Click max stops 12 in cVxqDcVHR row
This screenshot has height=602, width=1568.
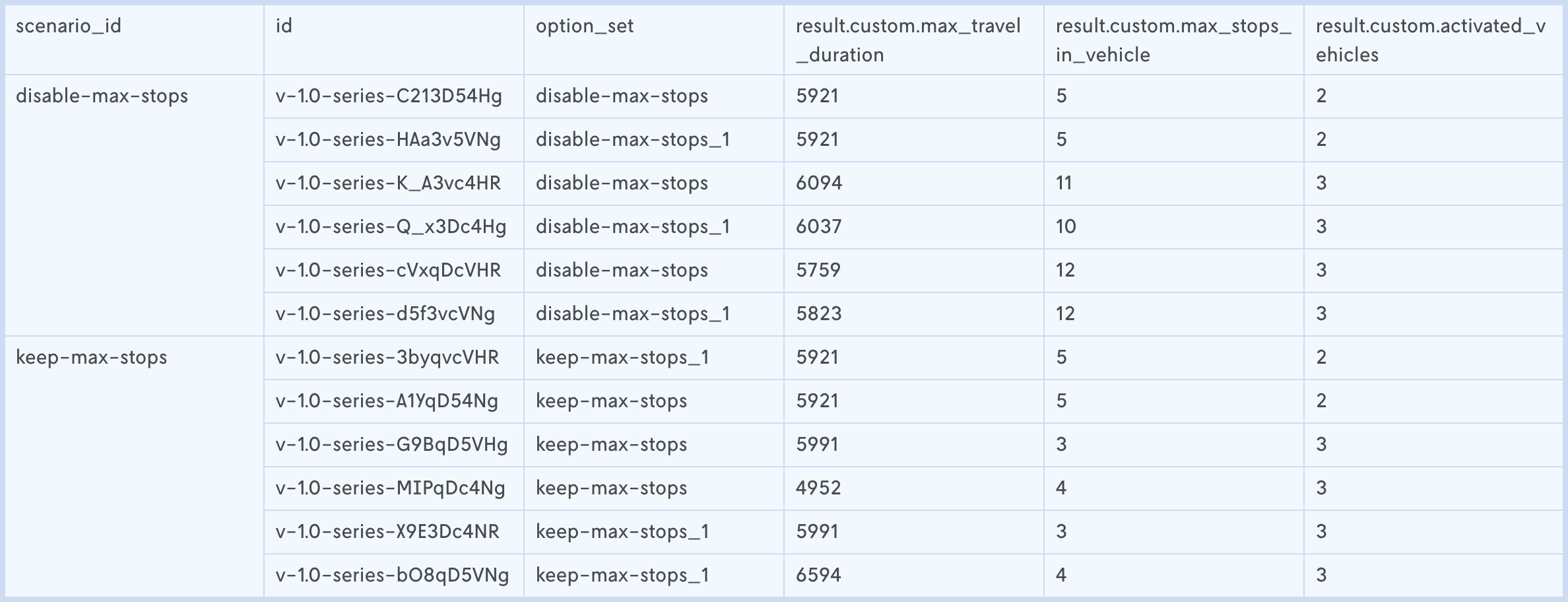pyautogui.click(x=1065, y=271)
